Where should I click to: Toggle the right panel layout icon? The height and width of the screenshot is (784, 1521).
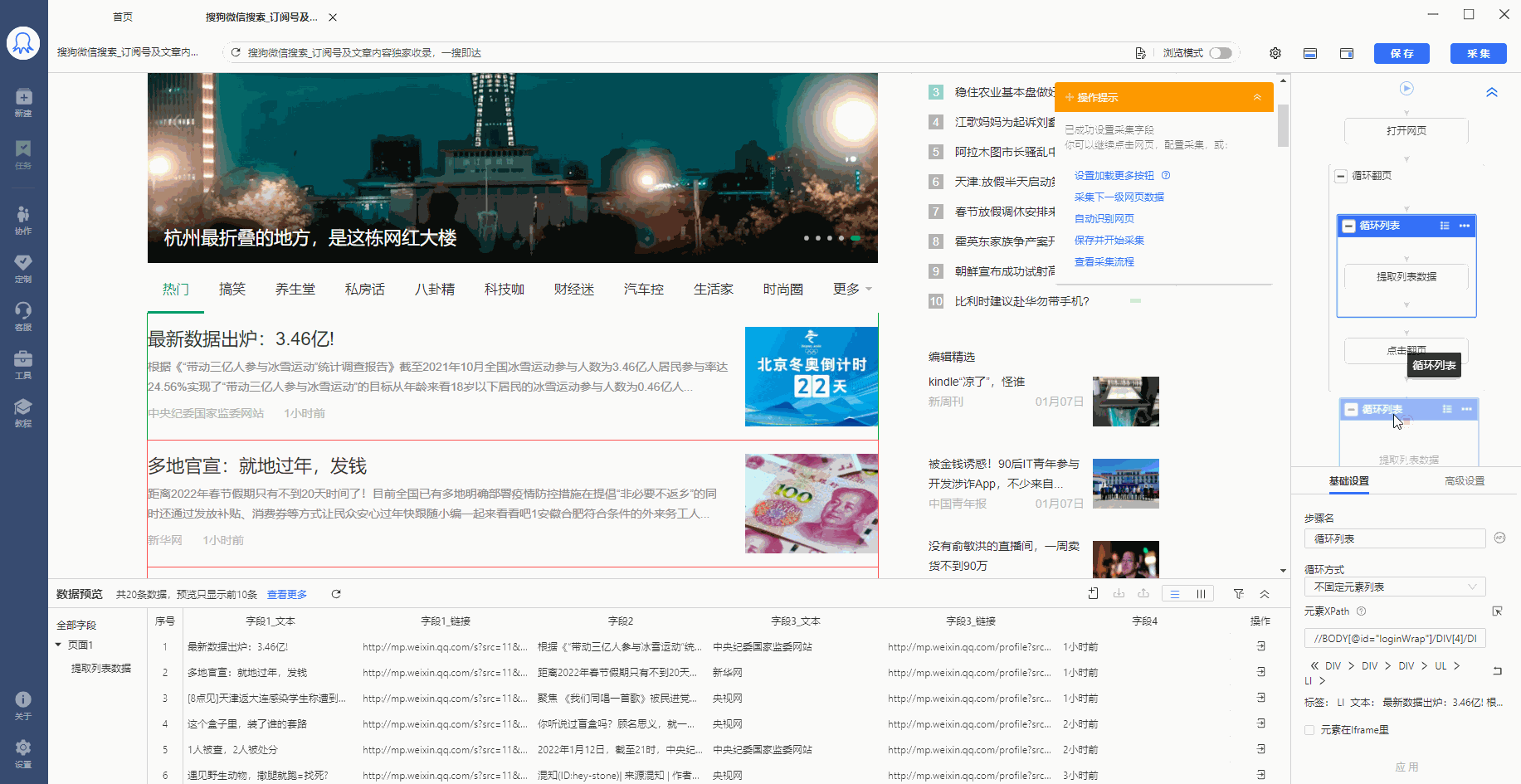click(1347, 53)
